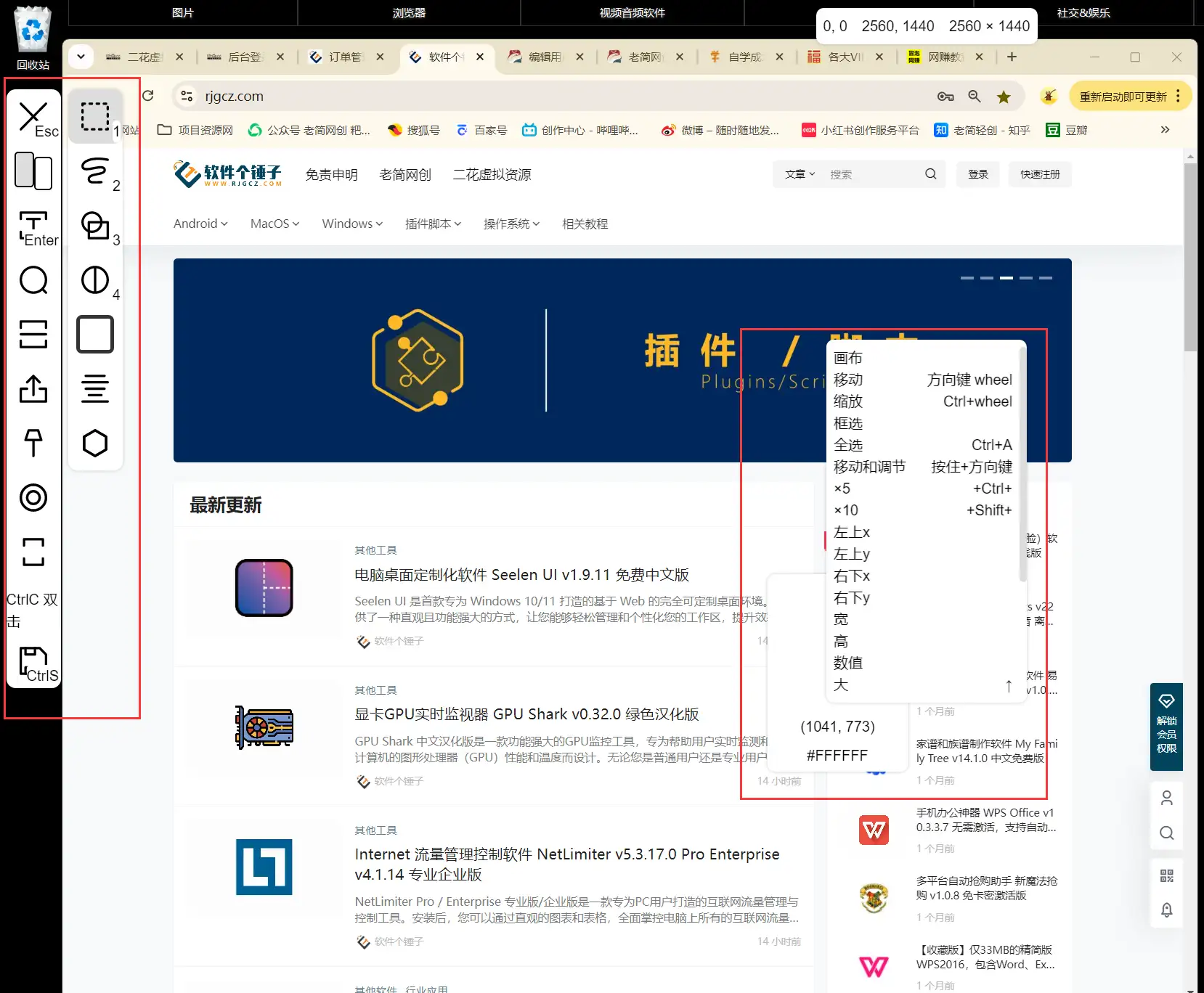Open the GPU Shark v0.32.0 article title
Viewport: 1204px width, 993px height.
(x=526, y=714)
